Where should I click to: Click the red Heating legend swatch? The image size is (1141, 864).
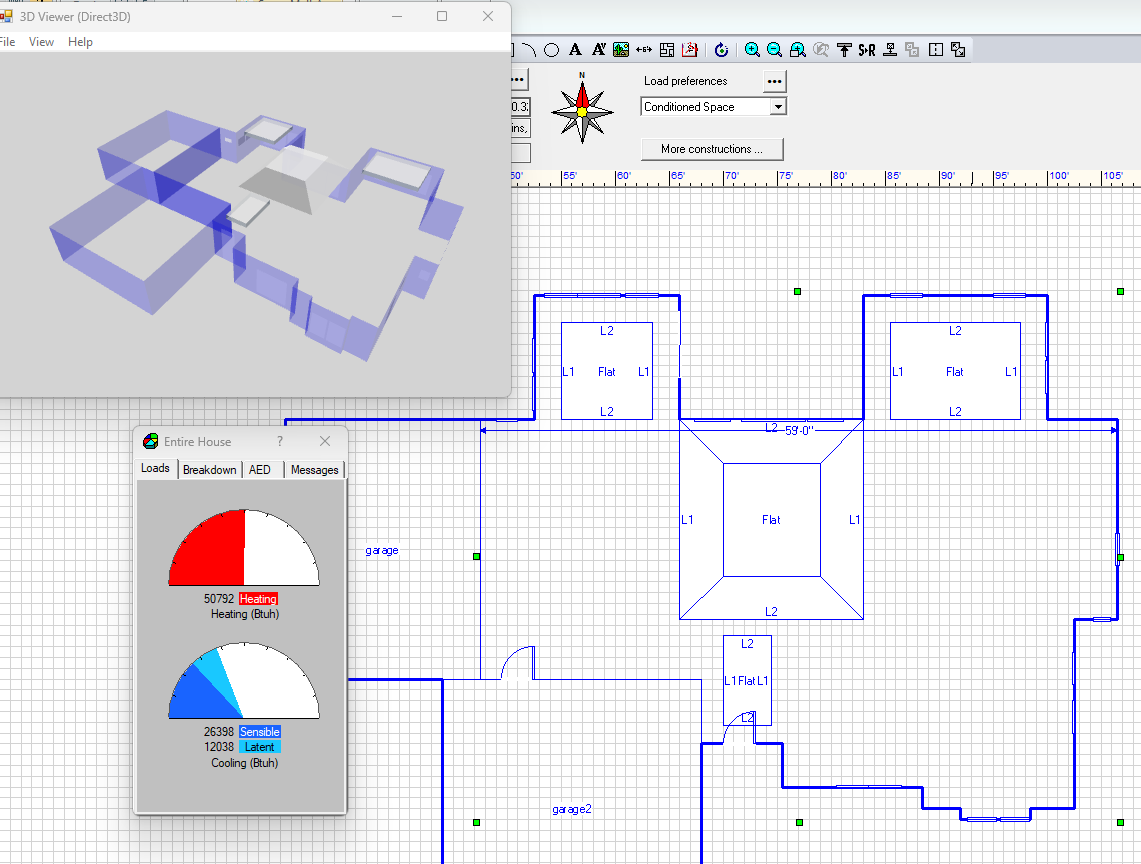pos(258,599)
